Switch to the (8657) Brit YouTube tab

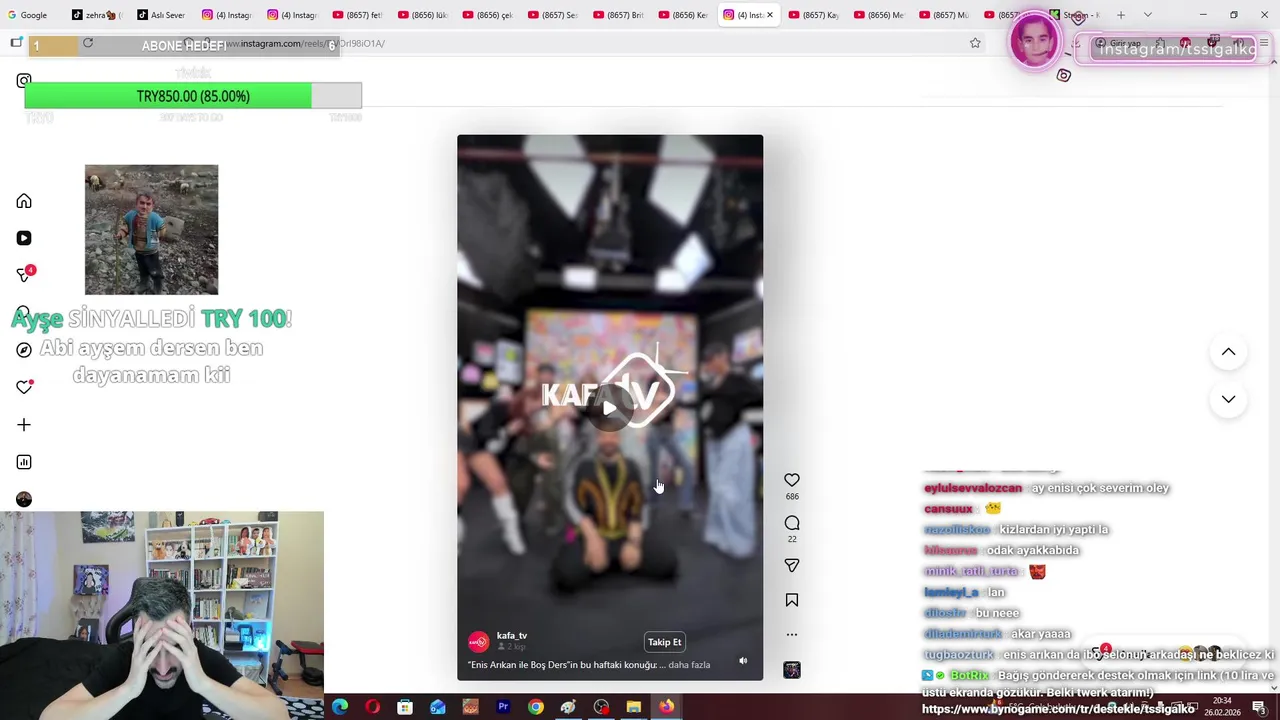617,15
